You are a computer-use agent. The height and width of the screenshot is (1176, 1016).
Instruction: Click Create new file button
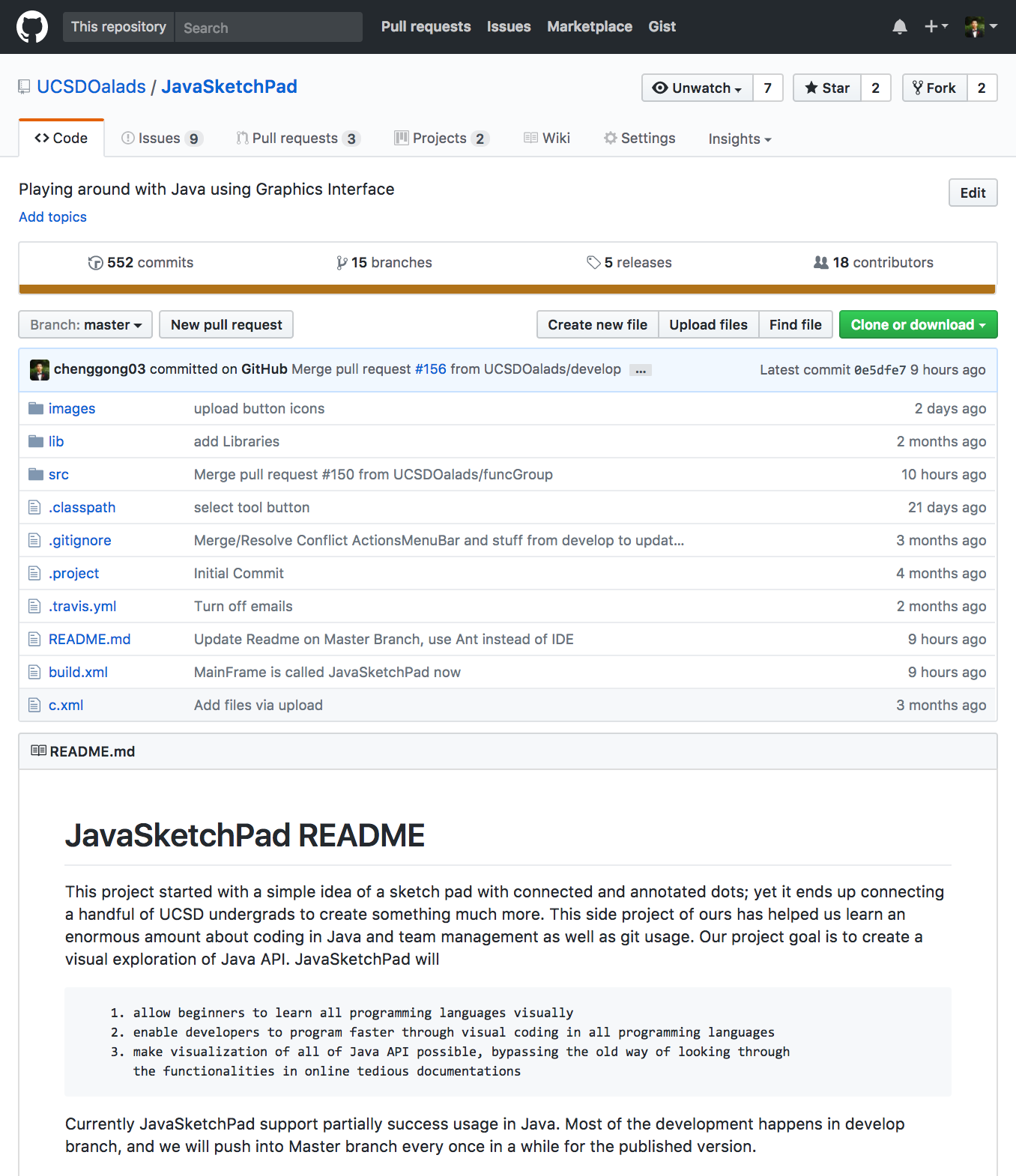[598, 324]
